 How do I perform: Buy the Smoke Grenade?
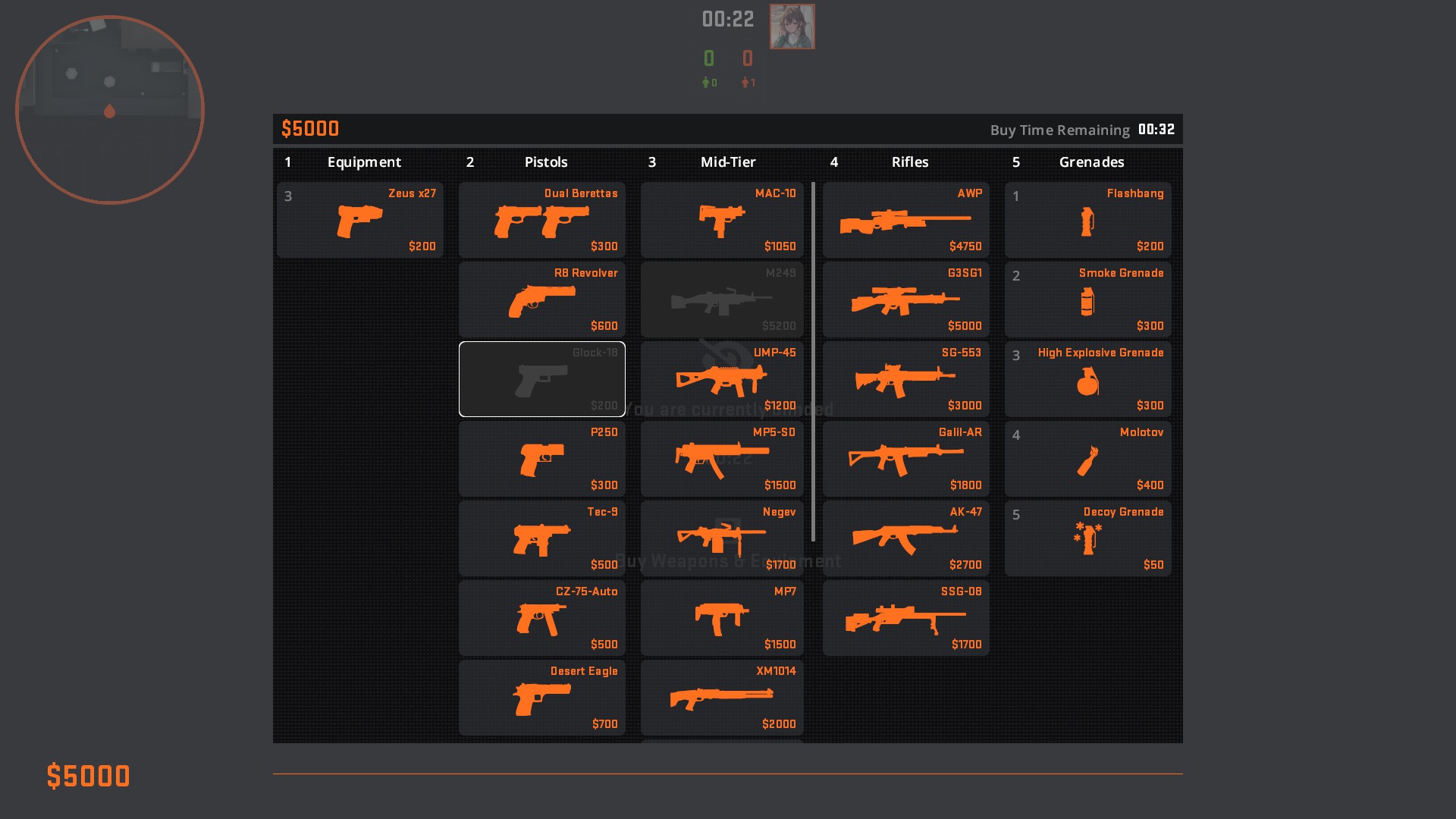1087,300
